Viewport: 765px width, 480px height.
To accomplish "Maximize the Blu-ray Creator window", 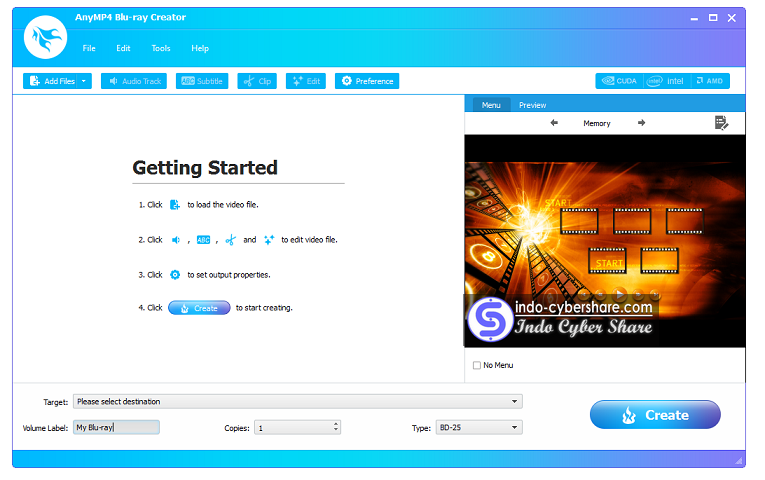I will pos(713,18).
